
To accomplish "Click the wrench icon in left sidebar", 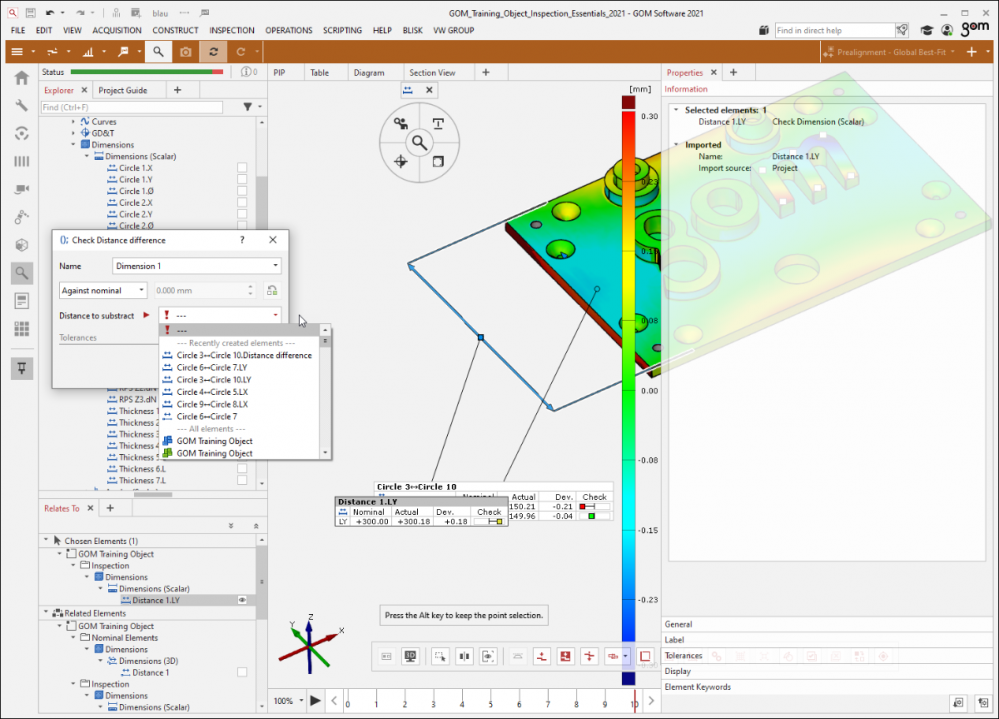I will (x=21, y=105).
